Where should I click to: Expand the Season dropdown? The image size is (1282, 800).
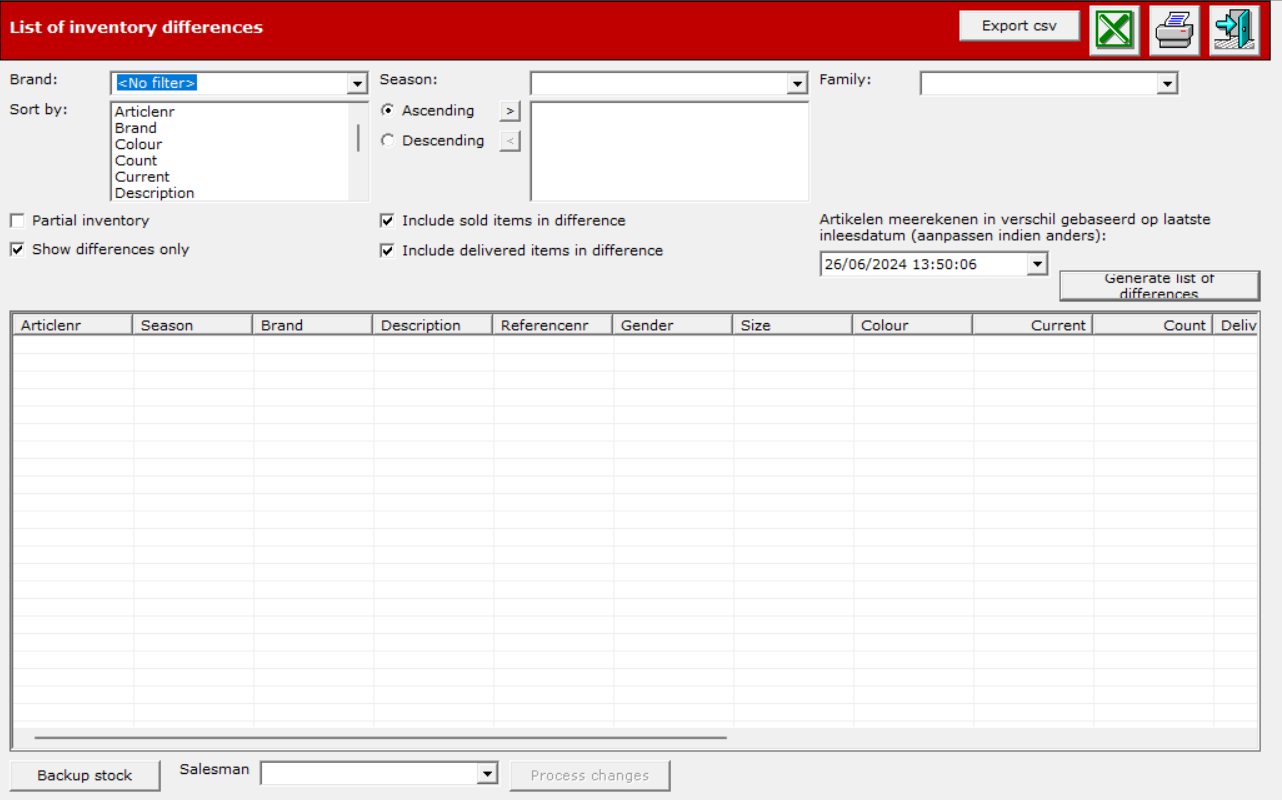(797, 84)
